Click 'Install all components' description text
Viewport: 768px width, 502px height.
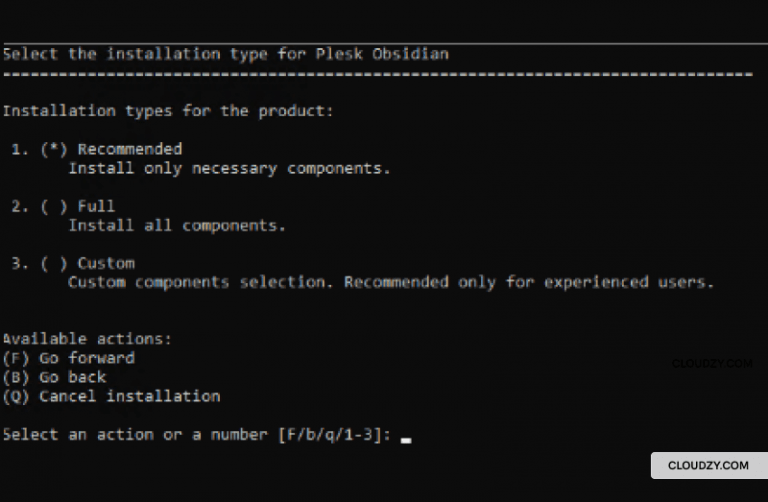click(177, 226)
